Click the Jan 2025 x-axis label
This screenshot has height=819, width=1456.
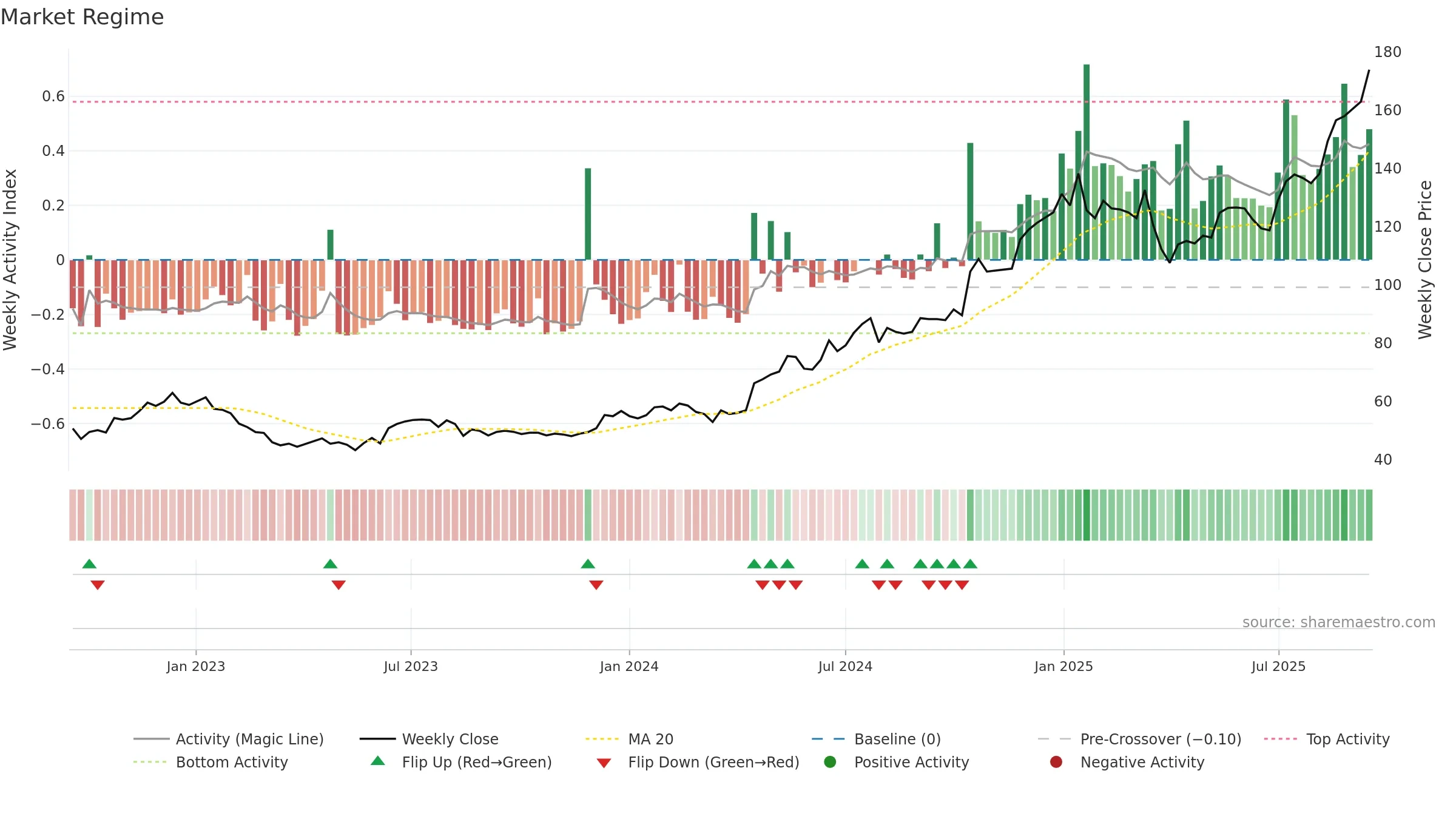pyautogui.click(x=1063, y=666)
